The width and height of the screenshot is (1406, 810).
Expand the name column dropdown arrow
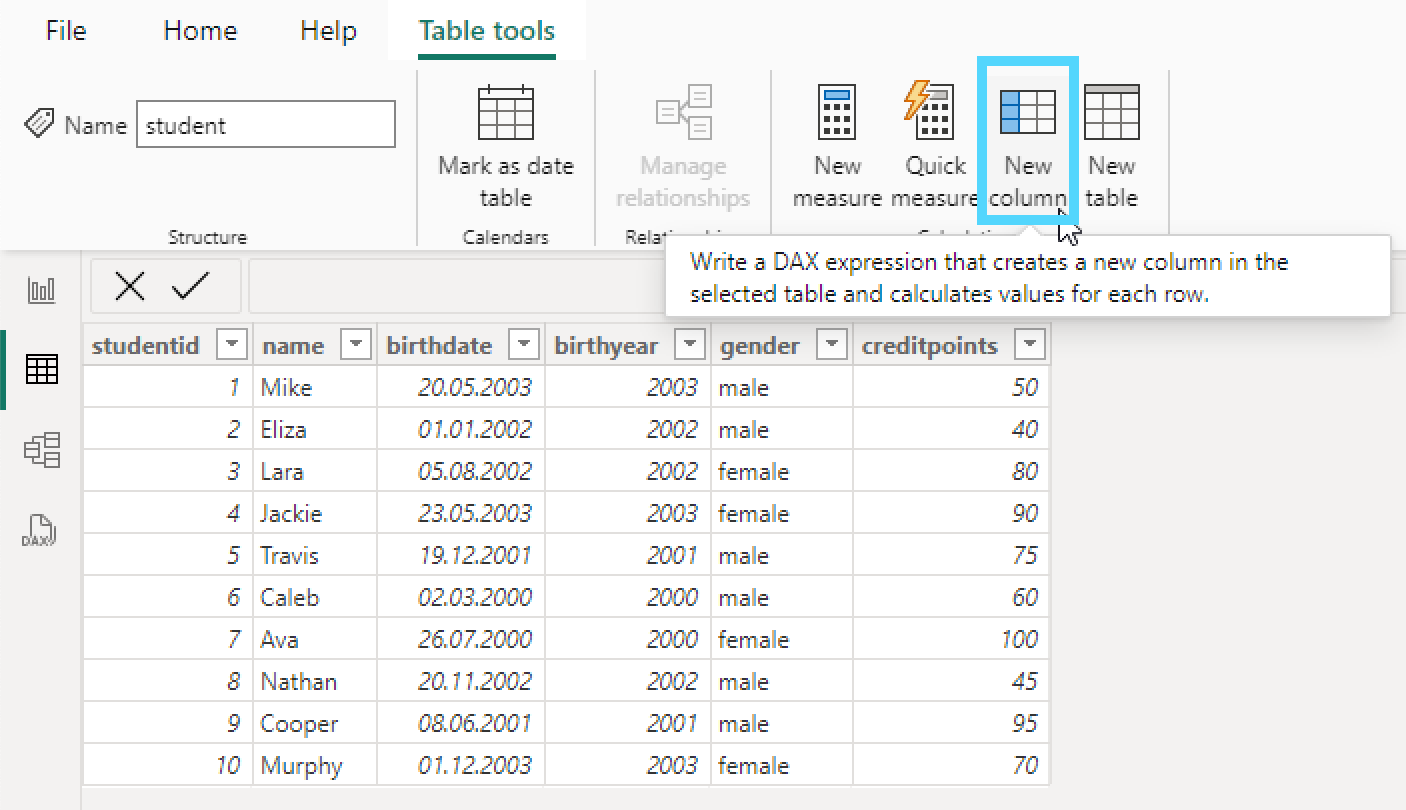point(356,345)
